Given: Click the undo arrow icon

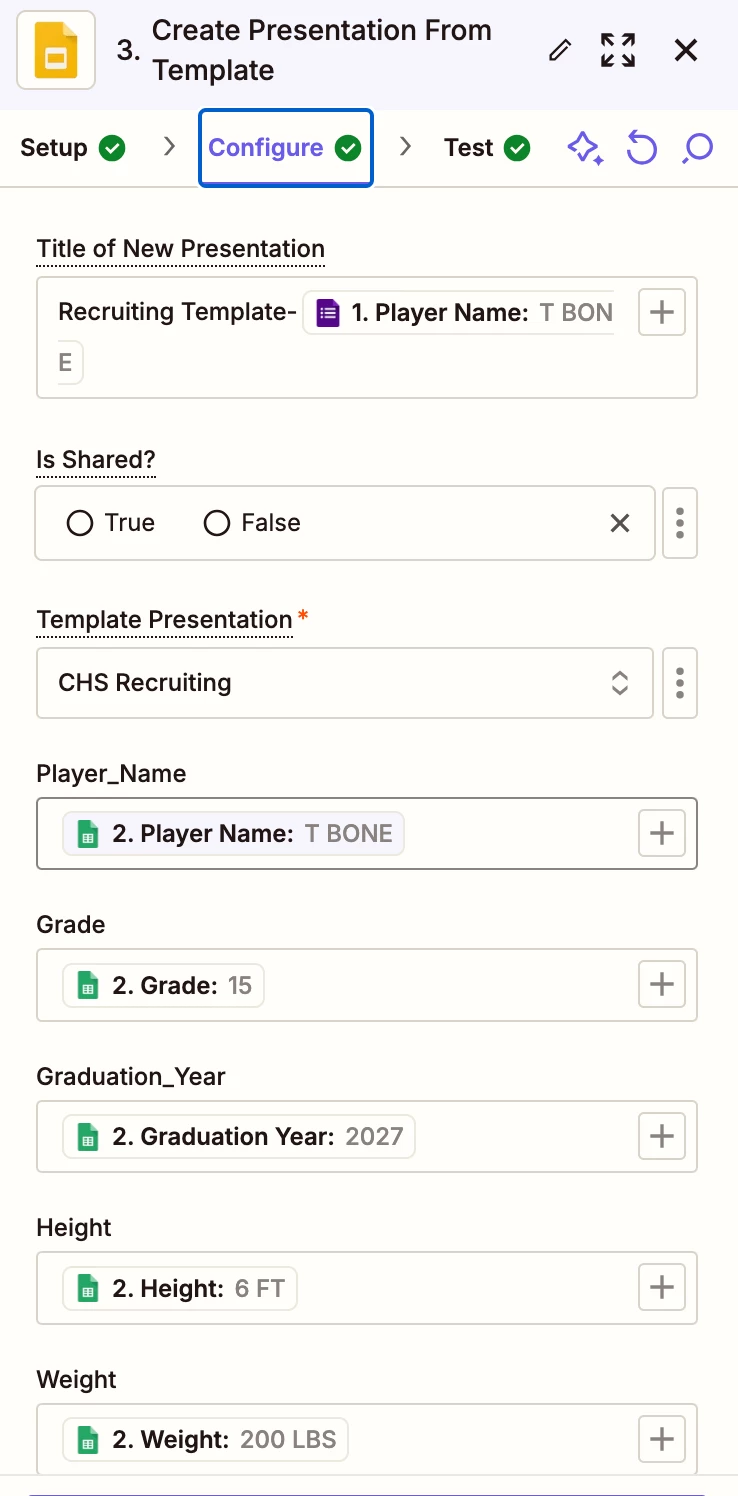Looking at the screenshot, I should tap(641, 148).
